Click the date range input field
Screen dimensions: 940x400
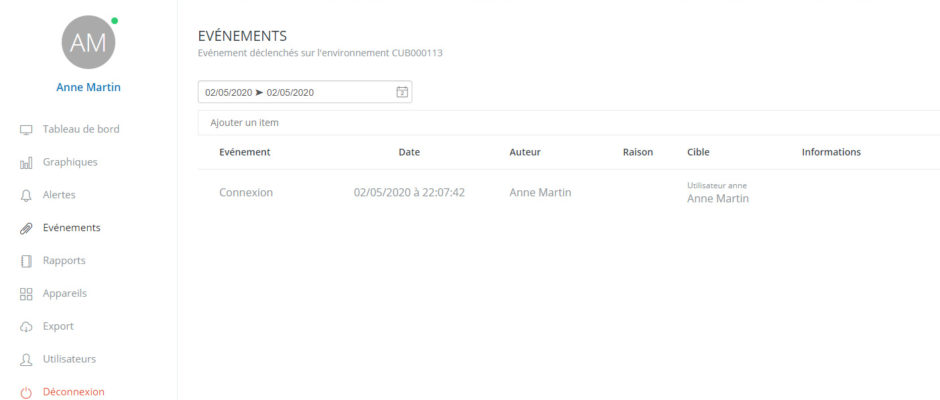(305, 92)
